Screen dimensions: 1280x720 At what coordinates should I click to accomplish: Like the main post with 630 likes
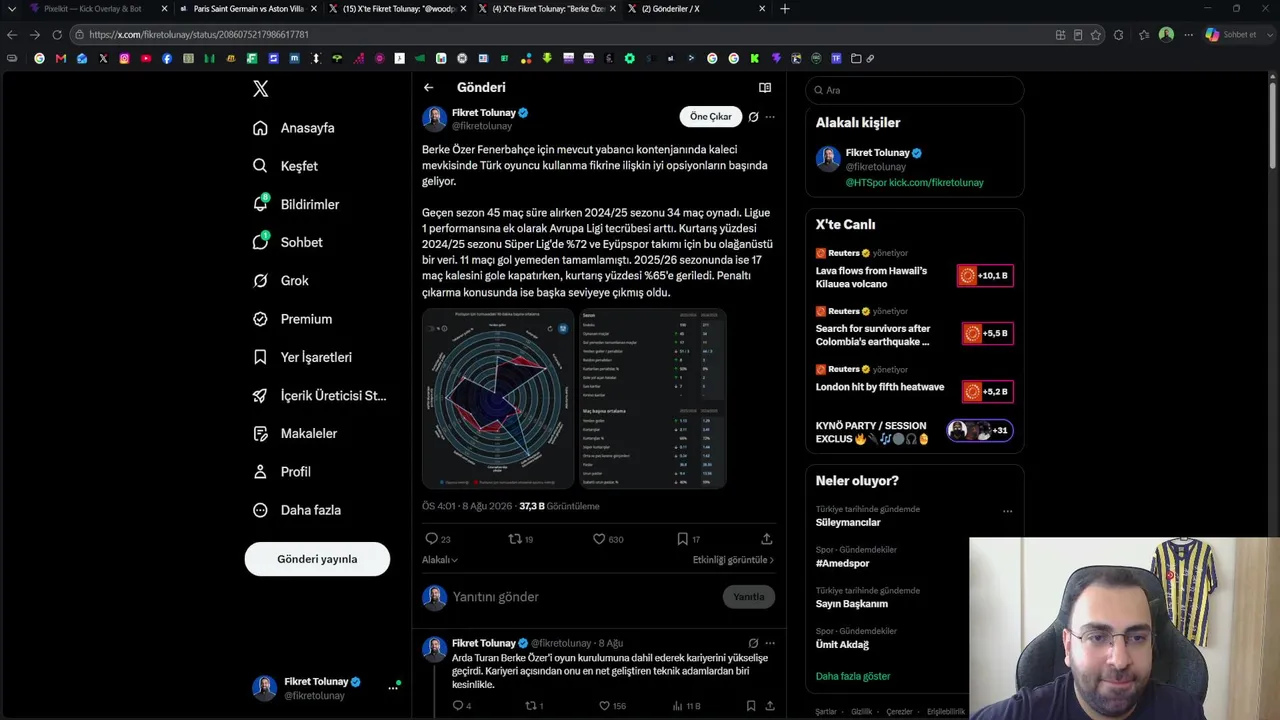click(x=608, y=539)
